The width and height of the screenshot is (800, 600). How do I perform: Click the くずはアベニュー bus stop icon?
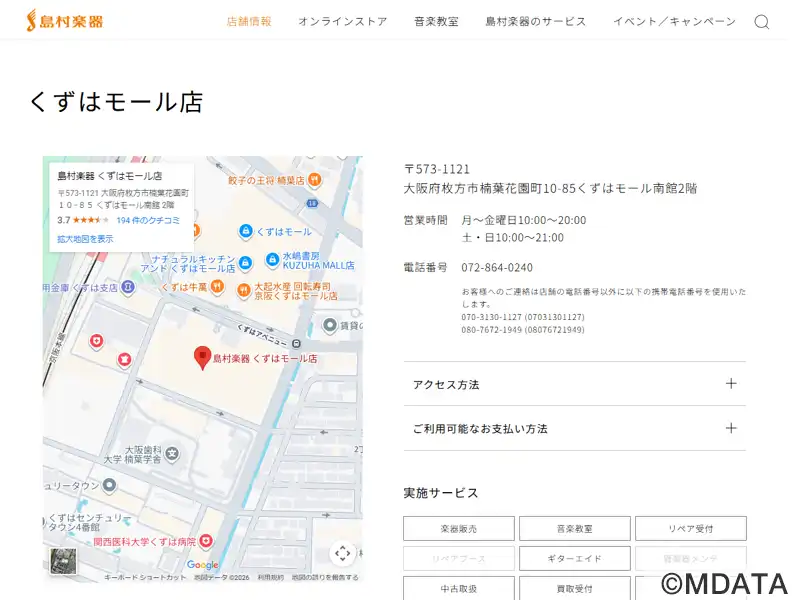(296, 343)
